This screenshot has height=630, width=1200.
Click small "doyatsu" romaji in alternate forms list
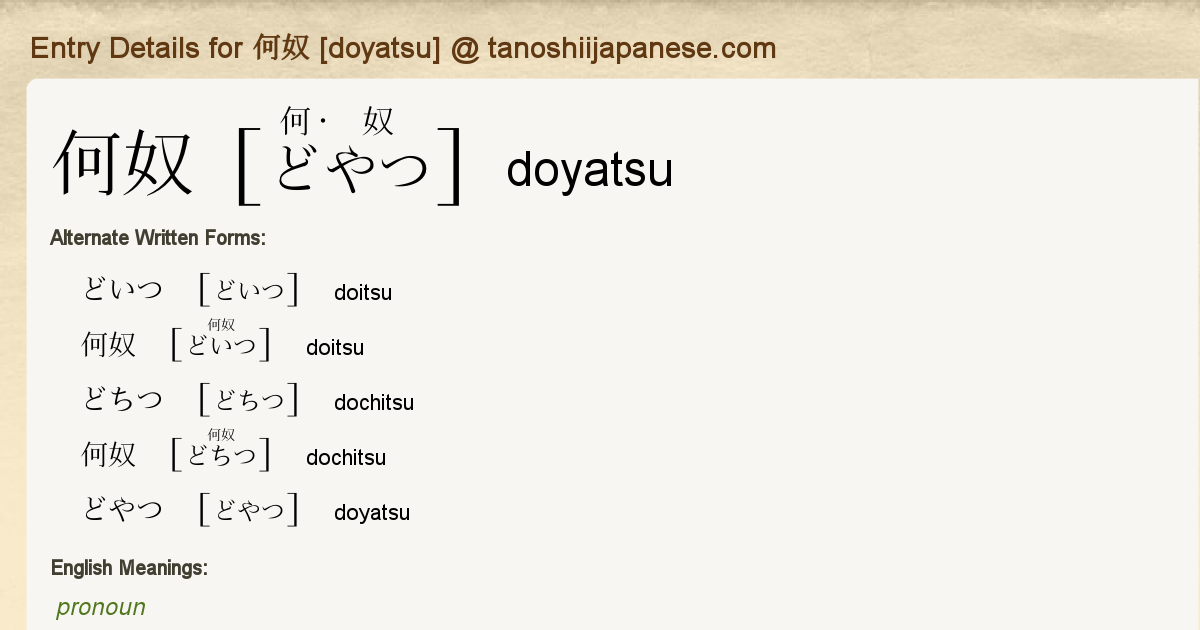[x=372, y=513]
